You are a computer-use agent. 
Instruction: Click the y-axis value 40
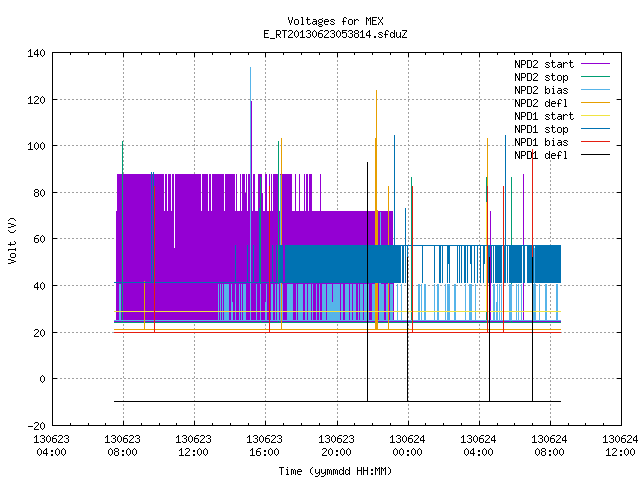(39, 286)
